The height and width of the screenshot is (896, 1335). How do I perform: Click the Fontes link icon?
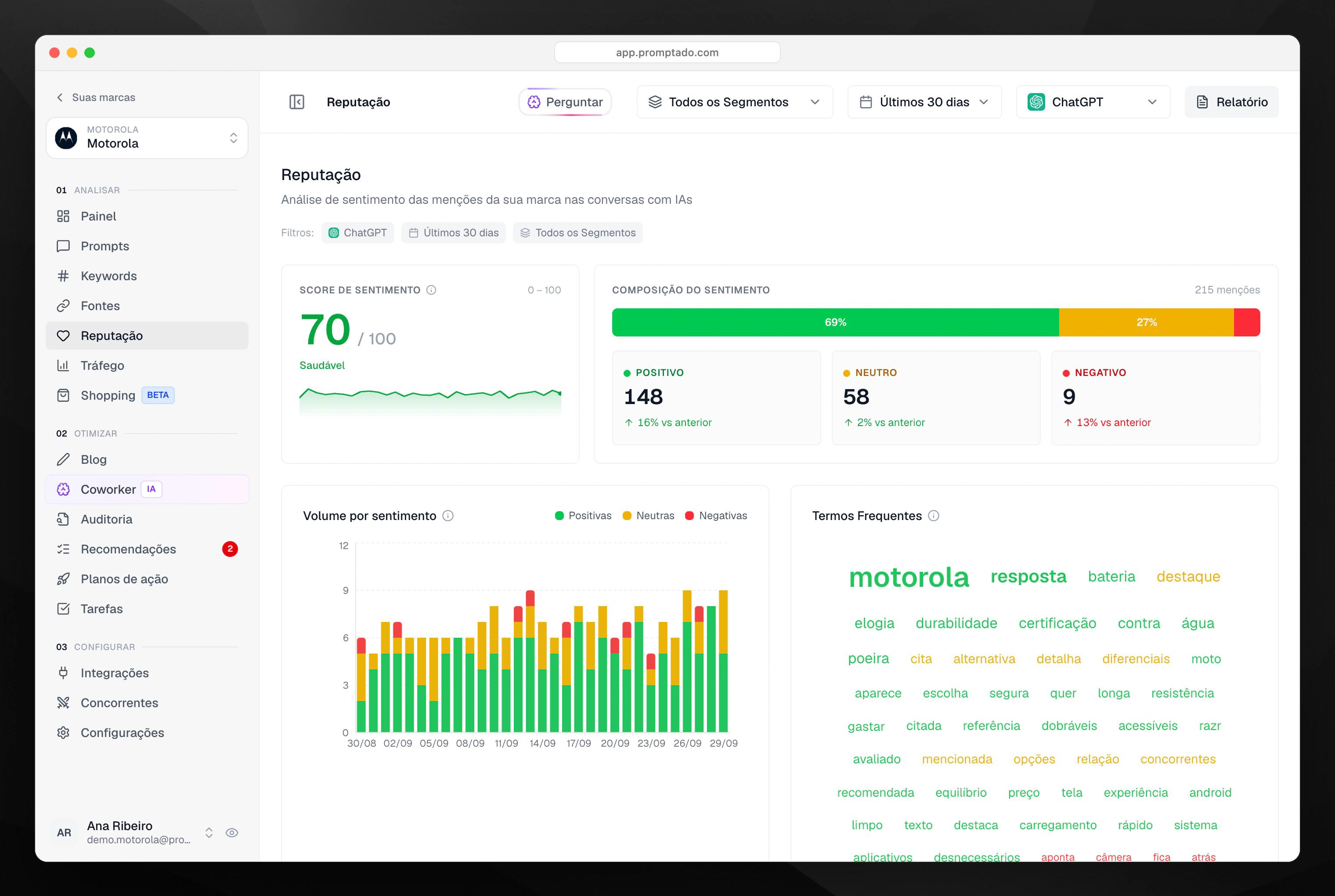click(x=63, y=306)
